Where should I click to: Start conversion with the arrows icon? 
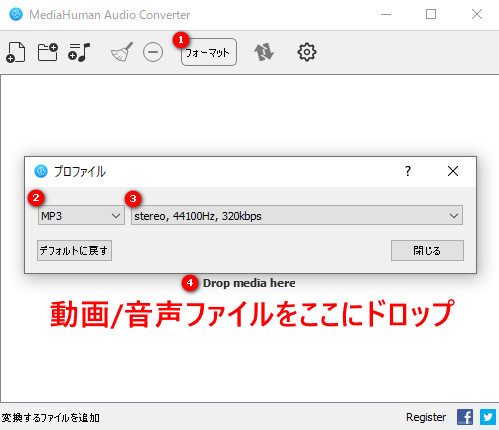(264, 52)
